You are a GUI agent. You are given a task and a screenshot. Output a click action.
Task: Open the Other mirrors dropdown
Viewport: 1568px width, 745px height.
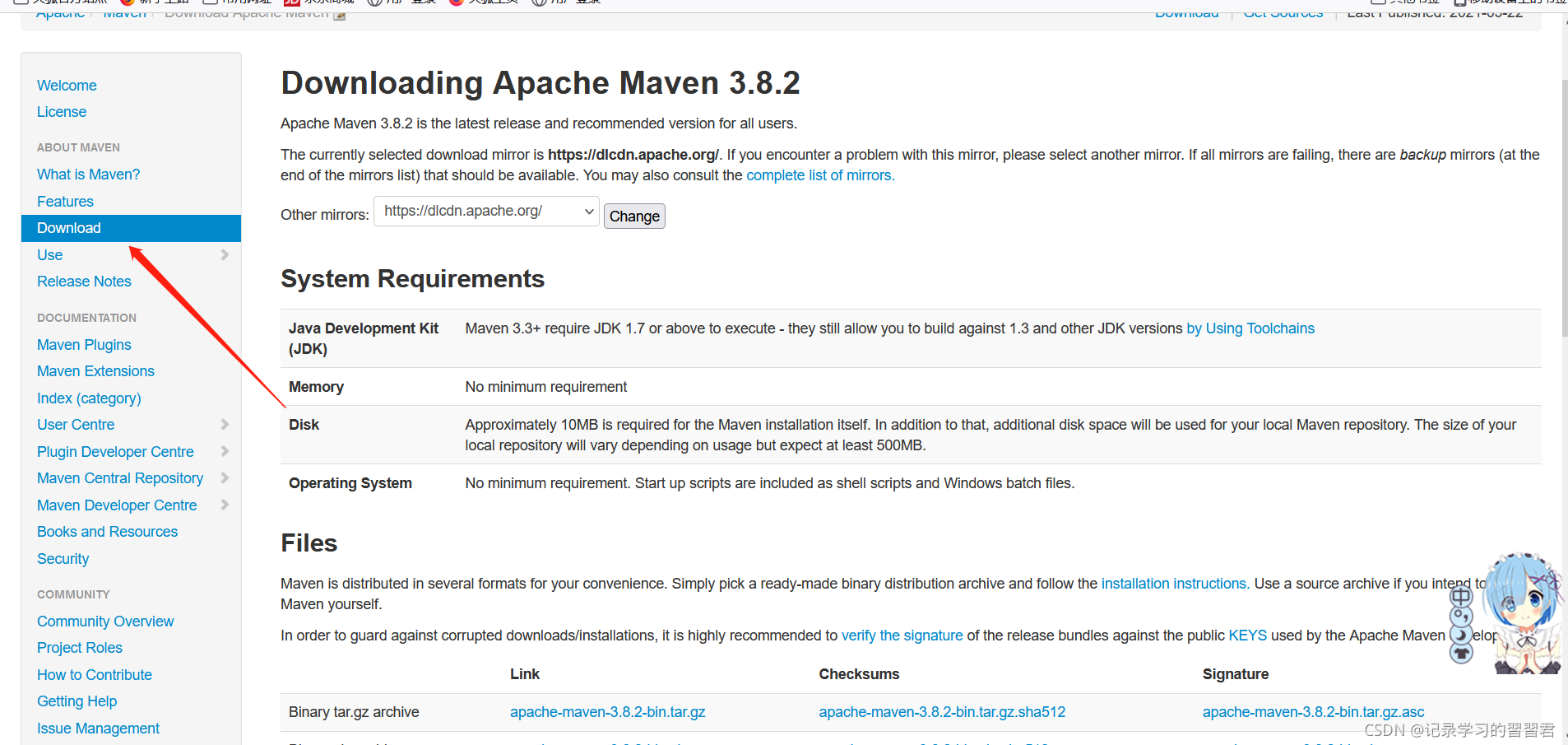(486, 212)
